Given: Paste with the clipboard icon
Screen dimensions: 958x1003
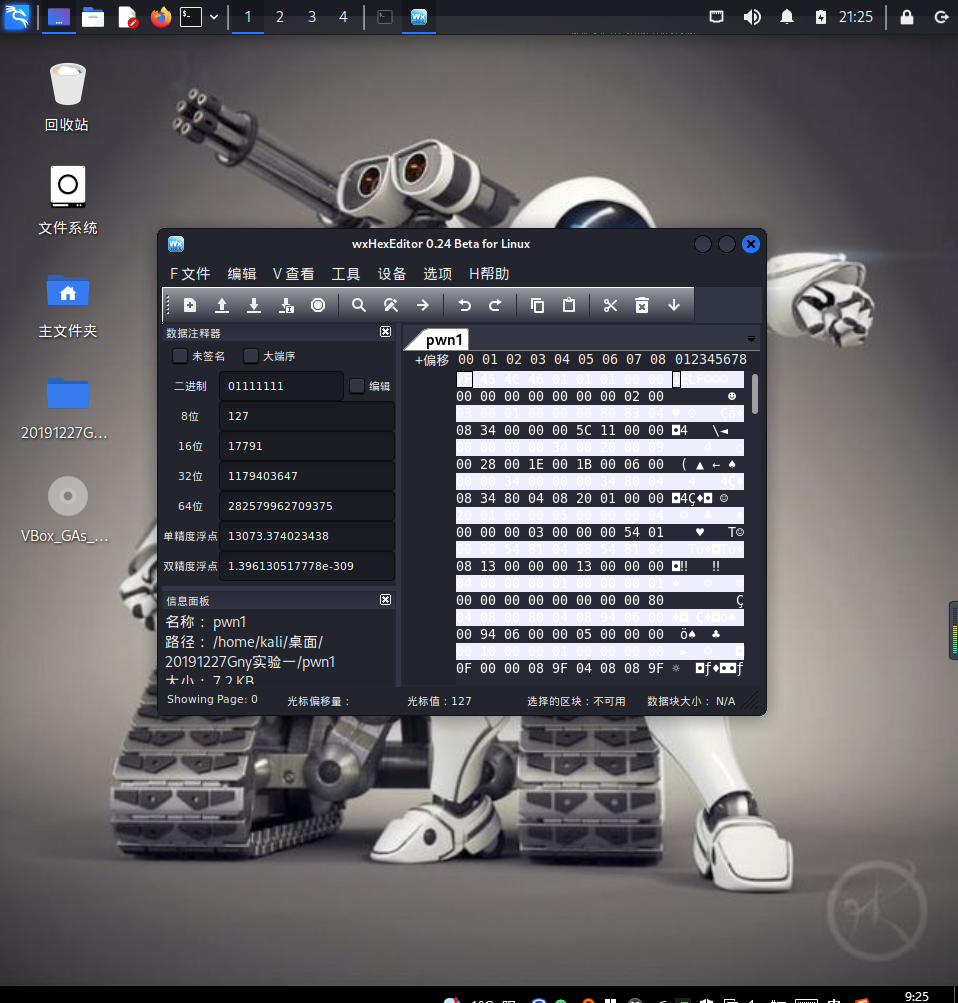Looking at the screenshot, I should [x=569, y=306].
